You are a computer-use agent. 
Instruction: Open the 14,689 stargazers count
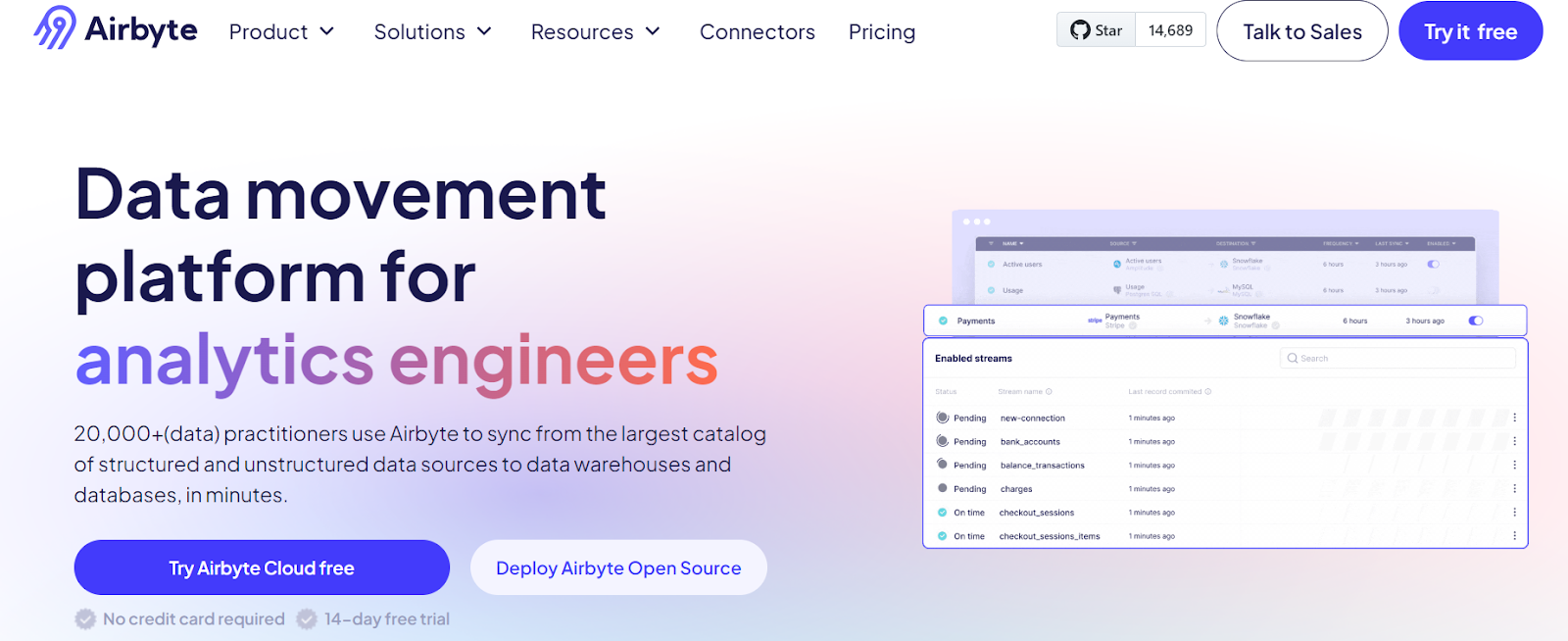(1171, 30)
